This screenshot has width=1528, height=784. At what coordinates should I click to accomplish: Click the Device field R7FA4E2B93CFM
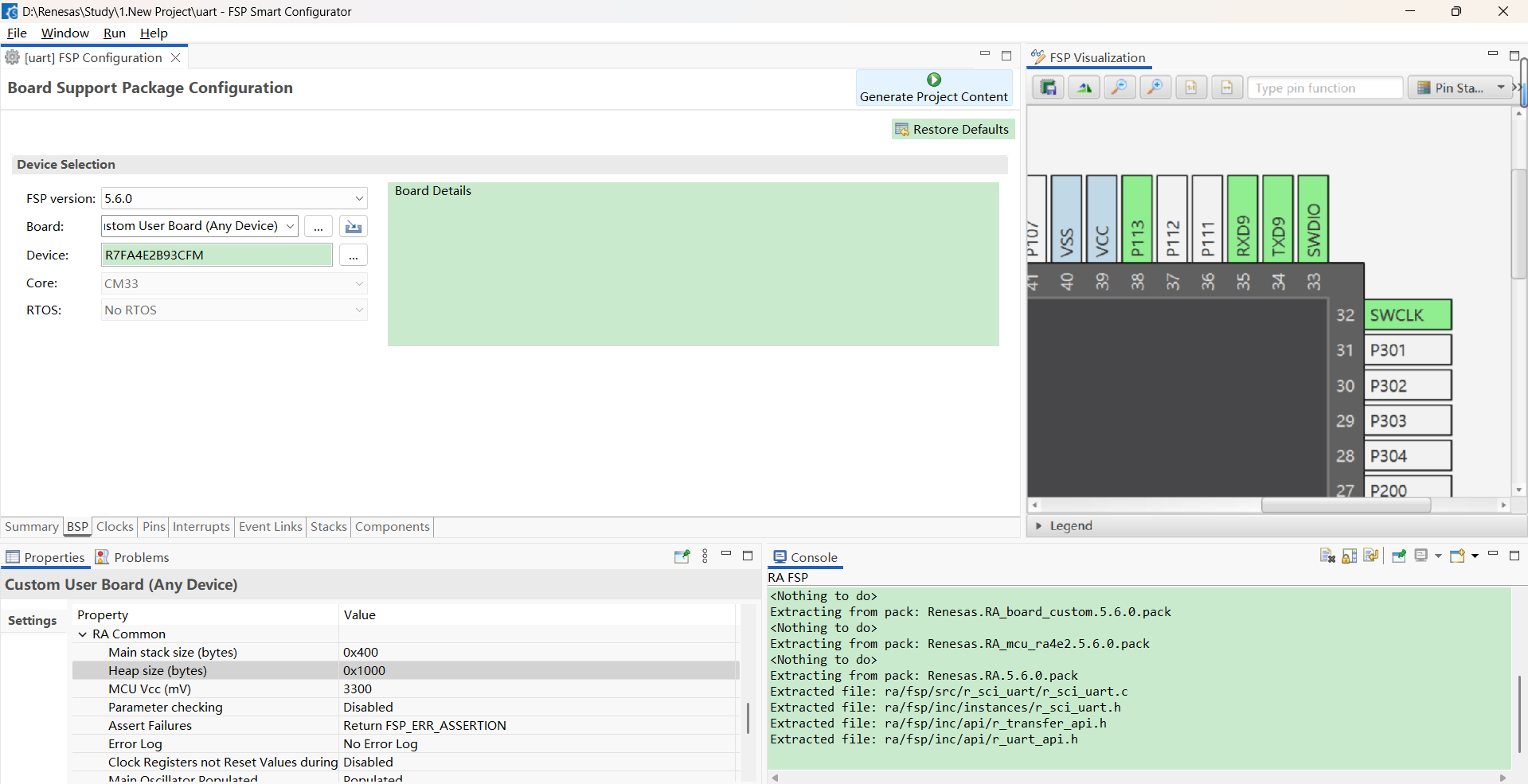click(x=217, y=255)
